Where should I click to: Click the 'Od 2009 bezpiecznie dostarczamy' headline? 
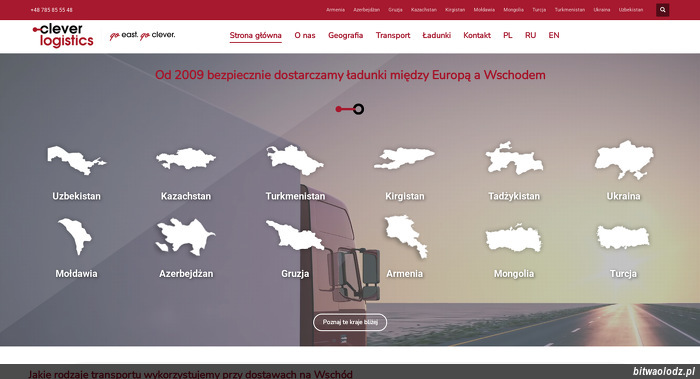point(350,75)
